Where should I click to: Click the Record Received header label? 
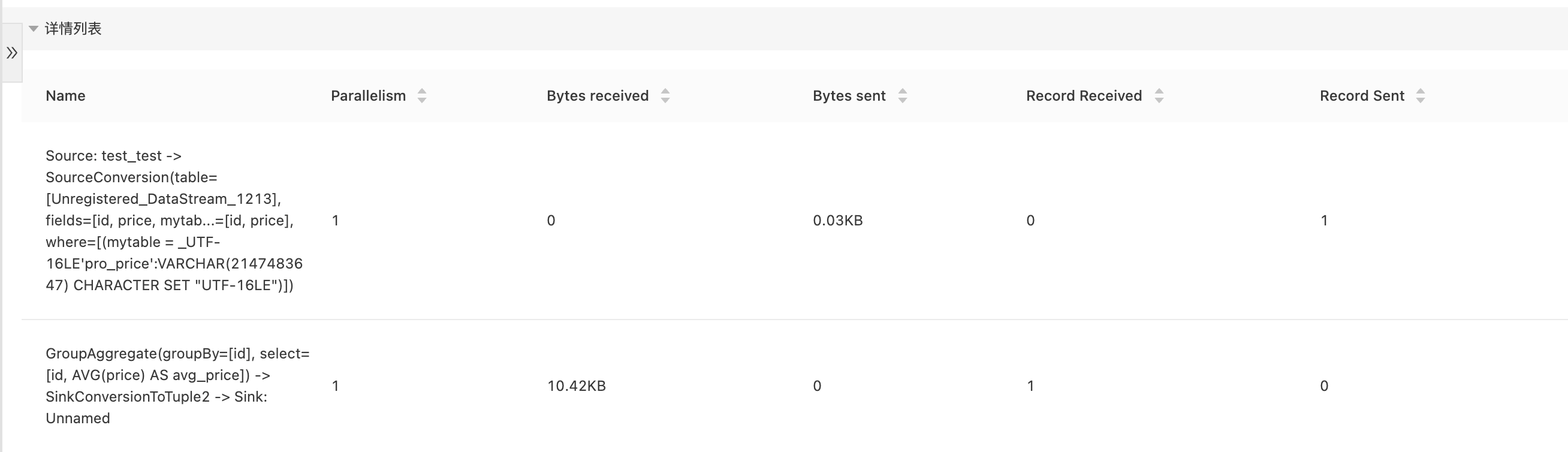1084,96
